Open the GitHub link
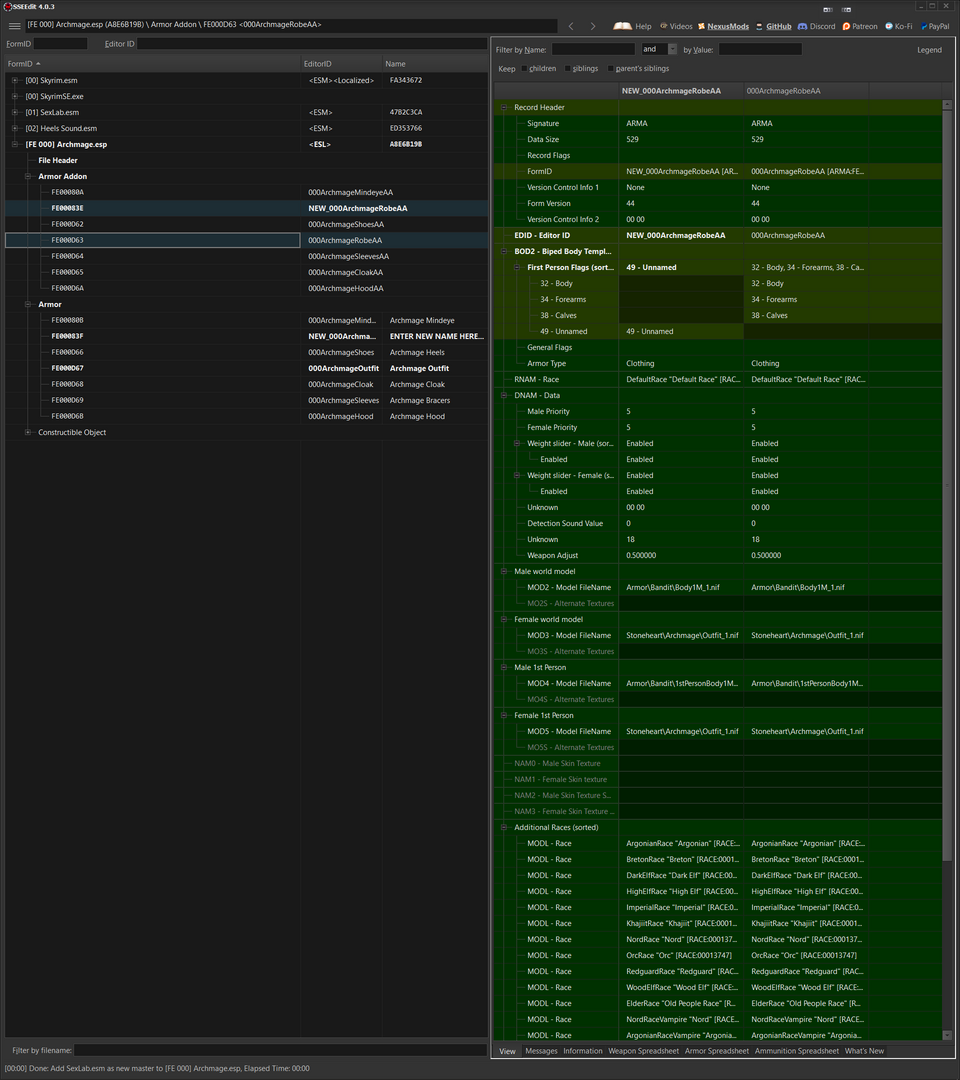 (x=774, y=26)
